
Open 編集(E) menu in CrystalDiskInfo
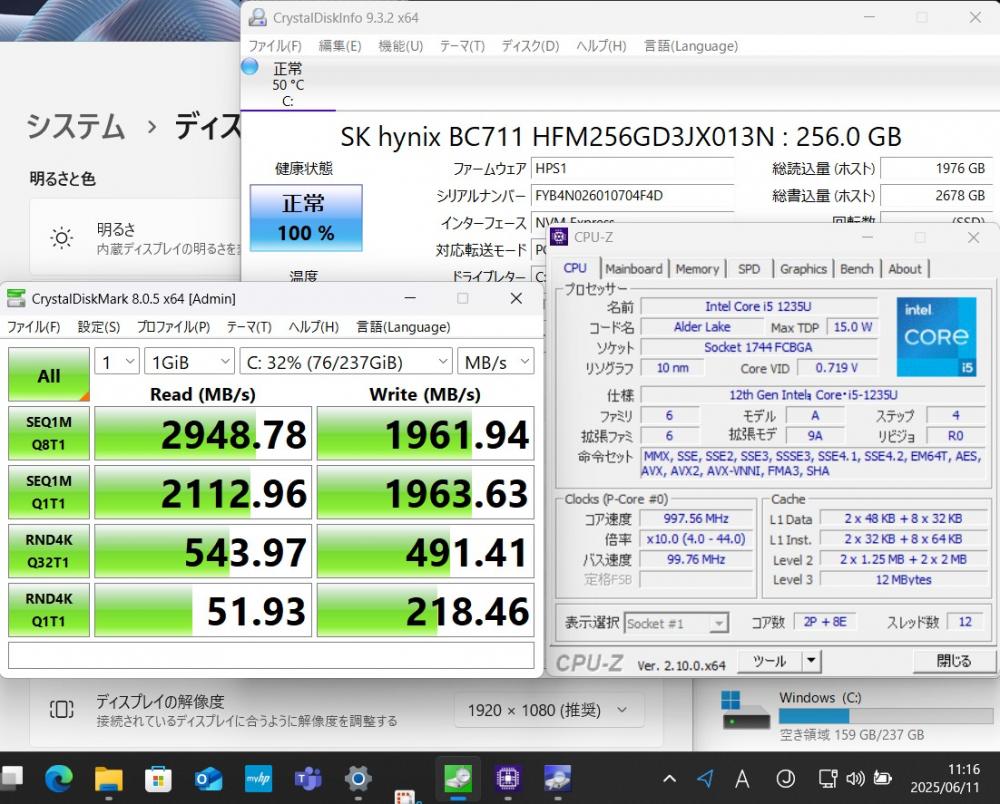340,46
